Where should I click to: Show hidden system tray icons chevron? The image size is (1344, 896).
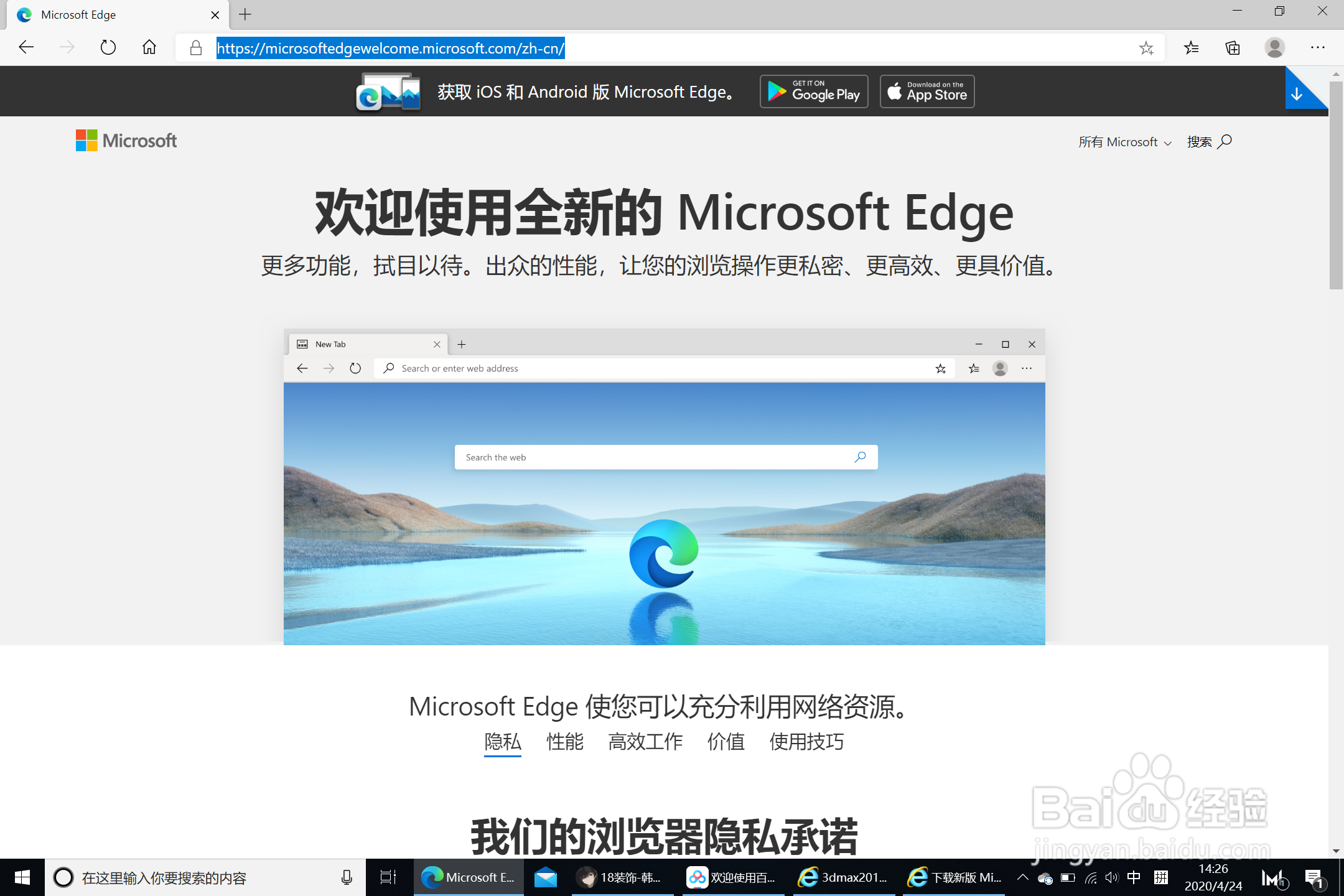(1022, 877)
